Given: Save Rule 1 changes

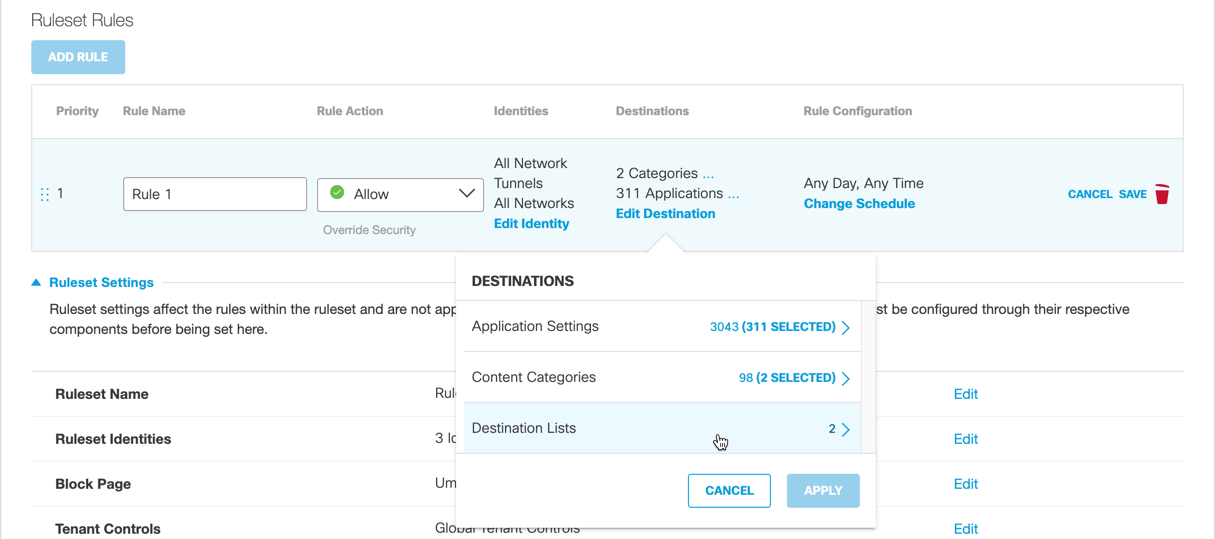Looking at the screenshot, I should pos(1132,194).
